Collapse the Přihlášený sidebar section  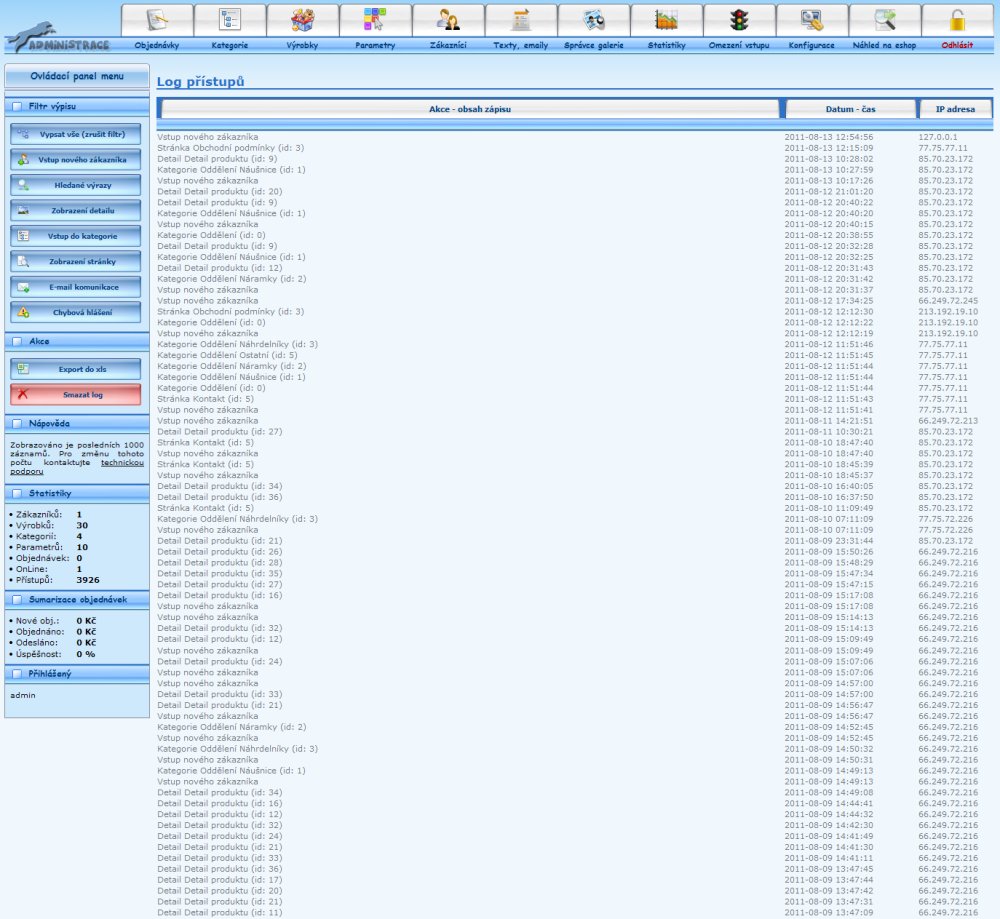[x=17, y=673]
